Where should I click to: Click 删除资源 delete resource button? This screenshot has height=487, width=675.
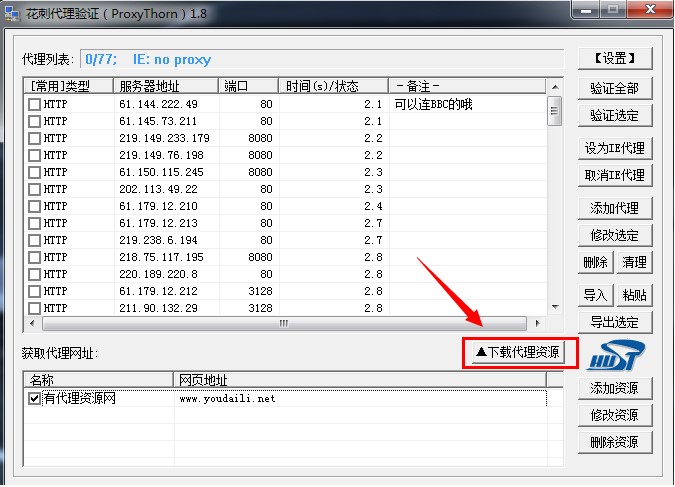[x=615, y=443]
